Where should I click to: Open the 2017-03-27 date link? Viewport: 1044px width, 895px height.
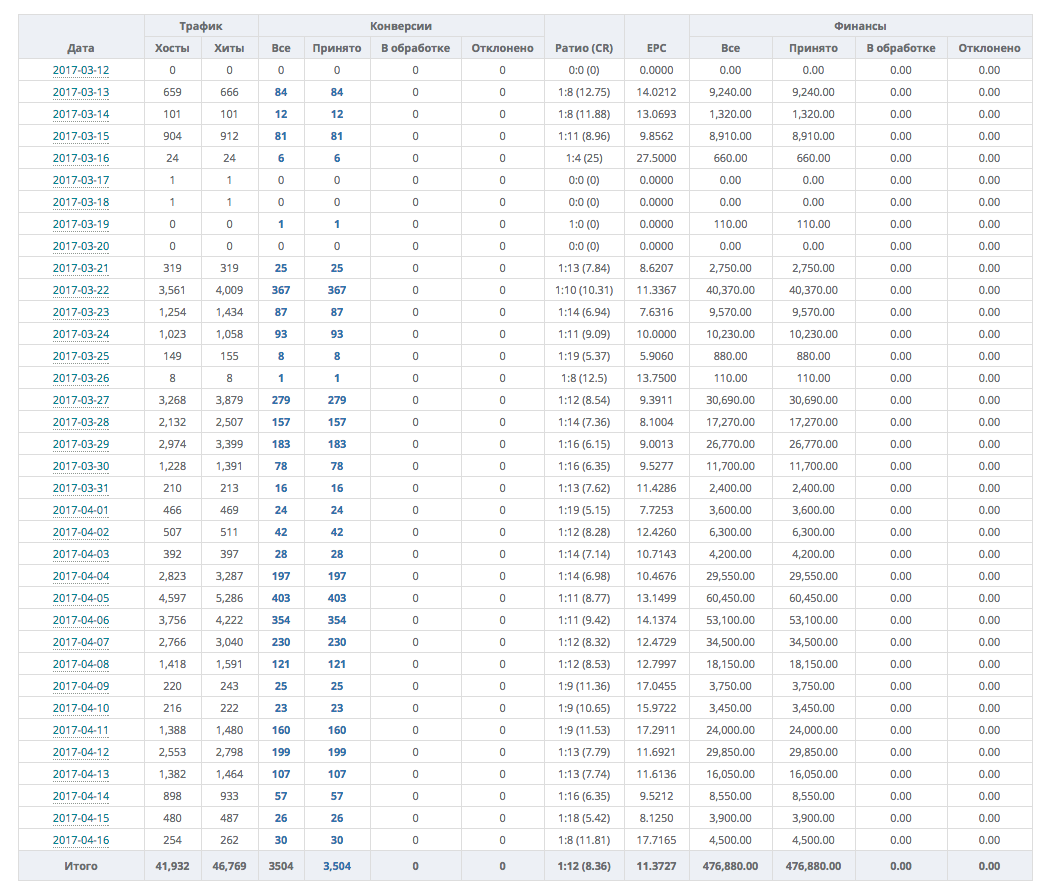tap(81, 400)
